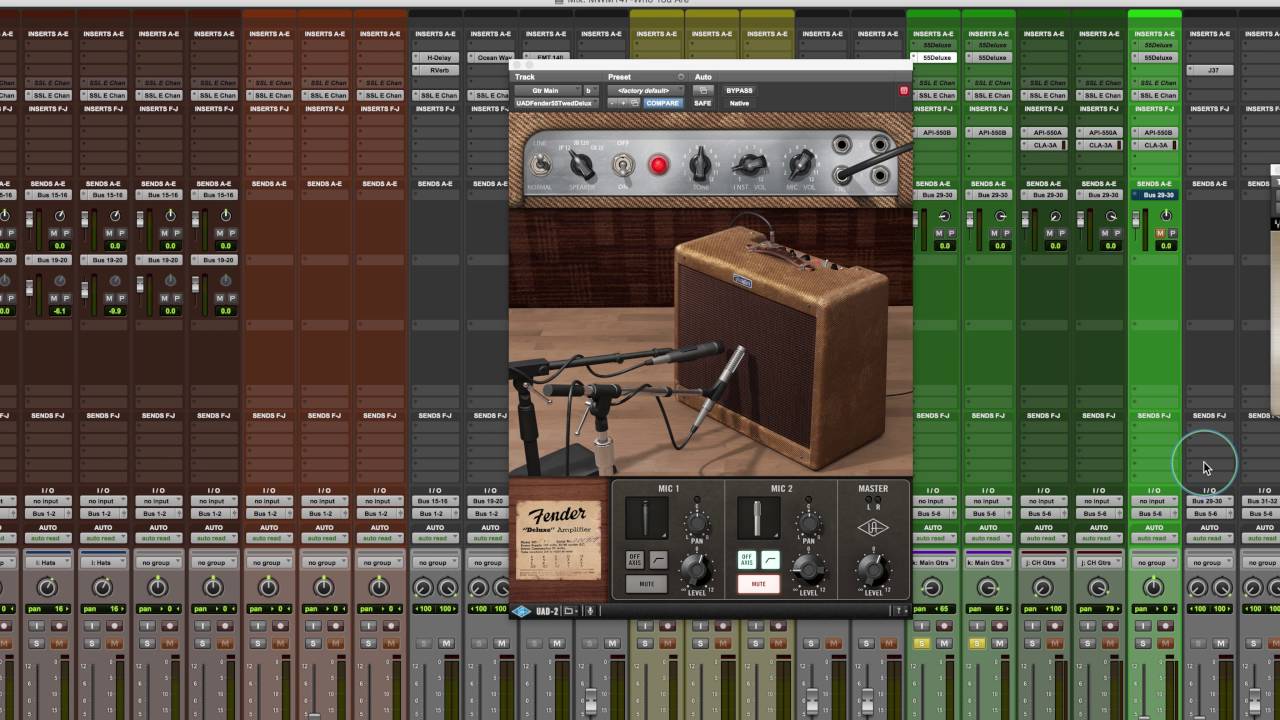The image size is (1280, 720).
Task: Click the Speaker selector knob
Action: [582, 166]
